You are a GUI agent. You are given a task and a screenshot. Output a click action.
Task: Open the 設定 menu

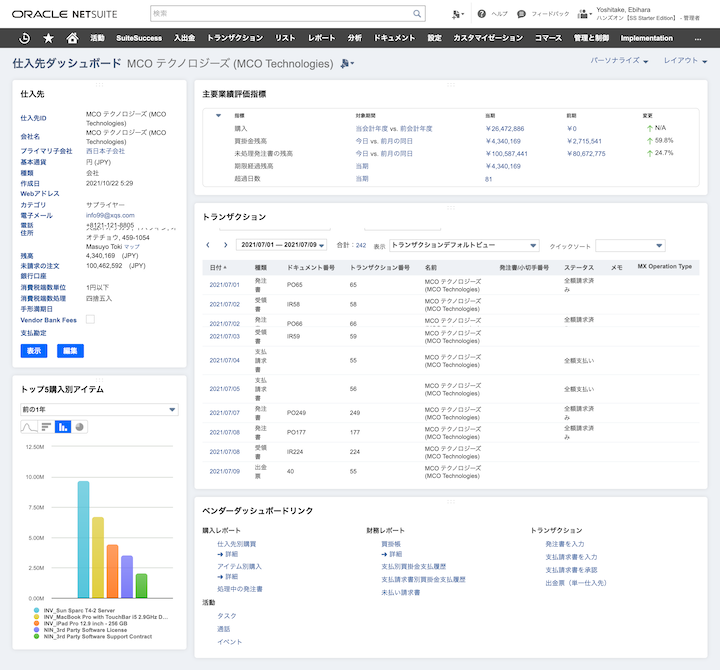[x=434, y=38]
